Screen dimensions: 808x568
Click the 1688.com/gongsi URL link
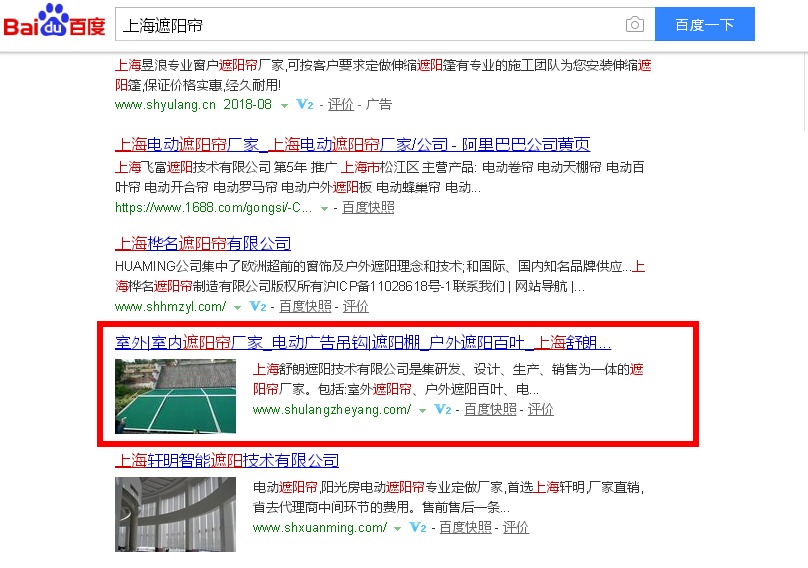213,208
